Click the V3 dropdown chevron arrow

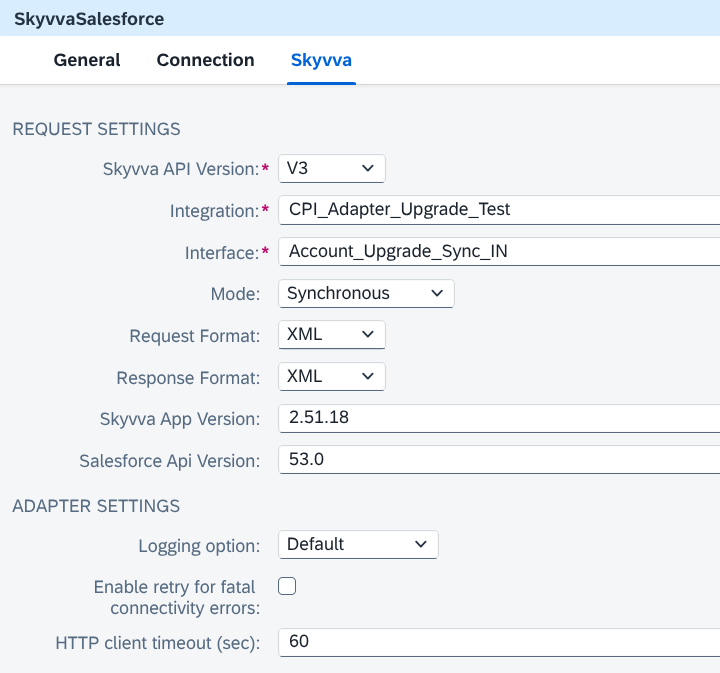(367, 168)
